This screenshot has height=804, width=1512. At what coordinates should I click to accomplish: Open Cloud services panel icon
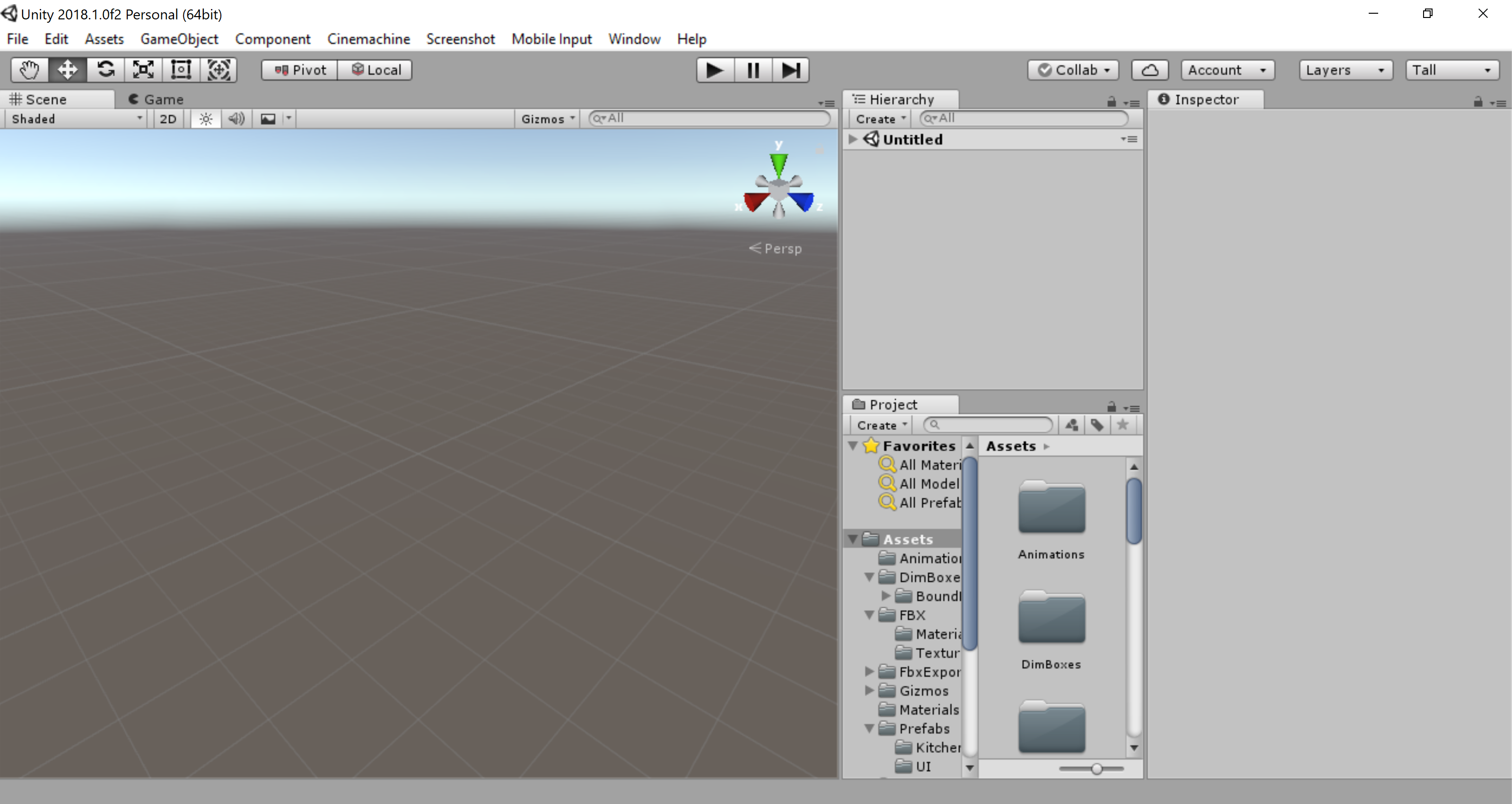point(1149,70)
